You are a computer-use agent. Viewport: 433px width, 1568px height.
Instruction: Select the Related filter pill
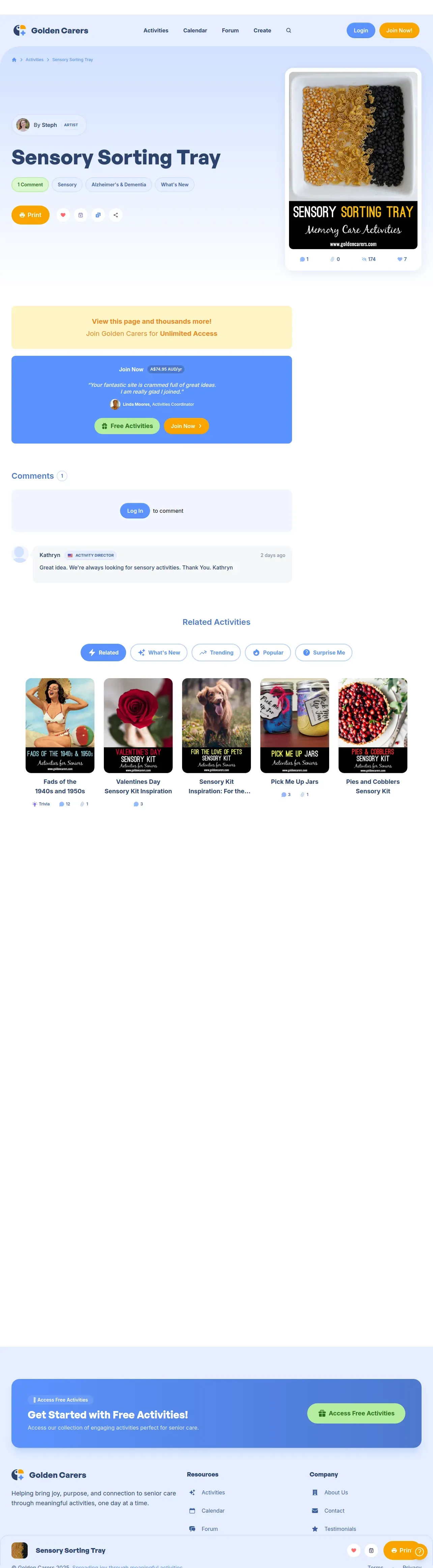(104, 653)
